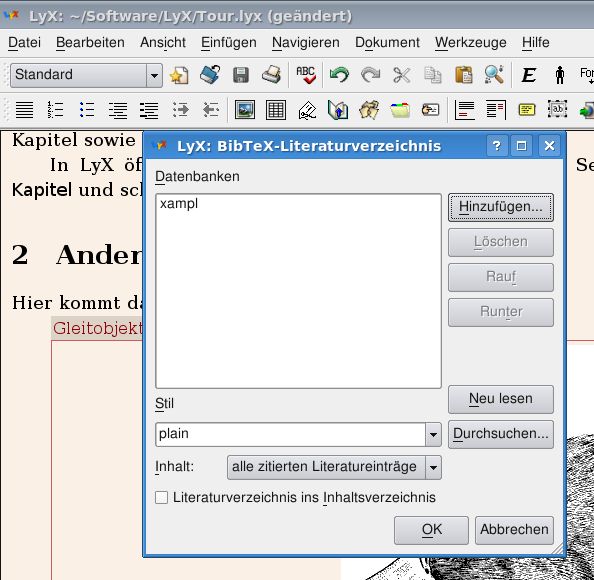Open the Ansicht menu
The height and width of the screenshot is (580, 594).
point(163,42)
